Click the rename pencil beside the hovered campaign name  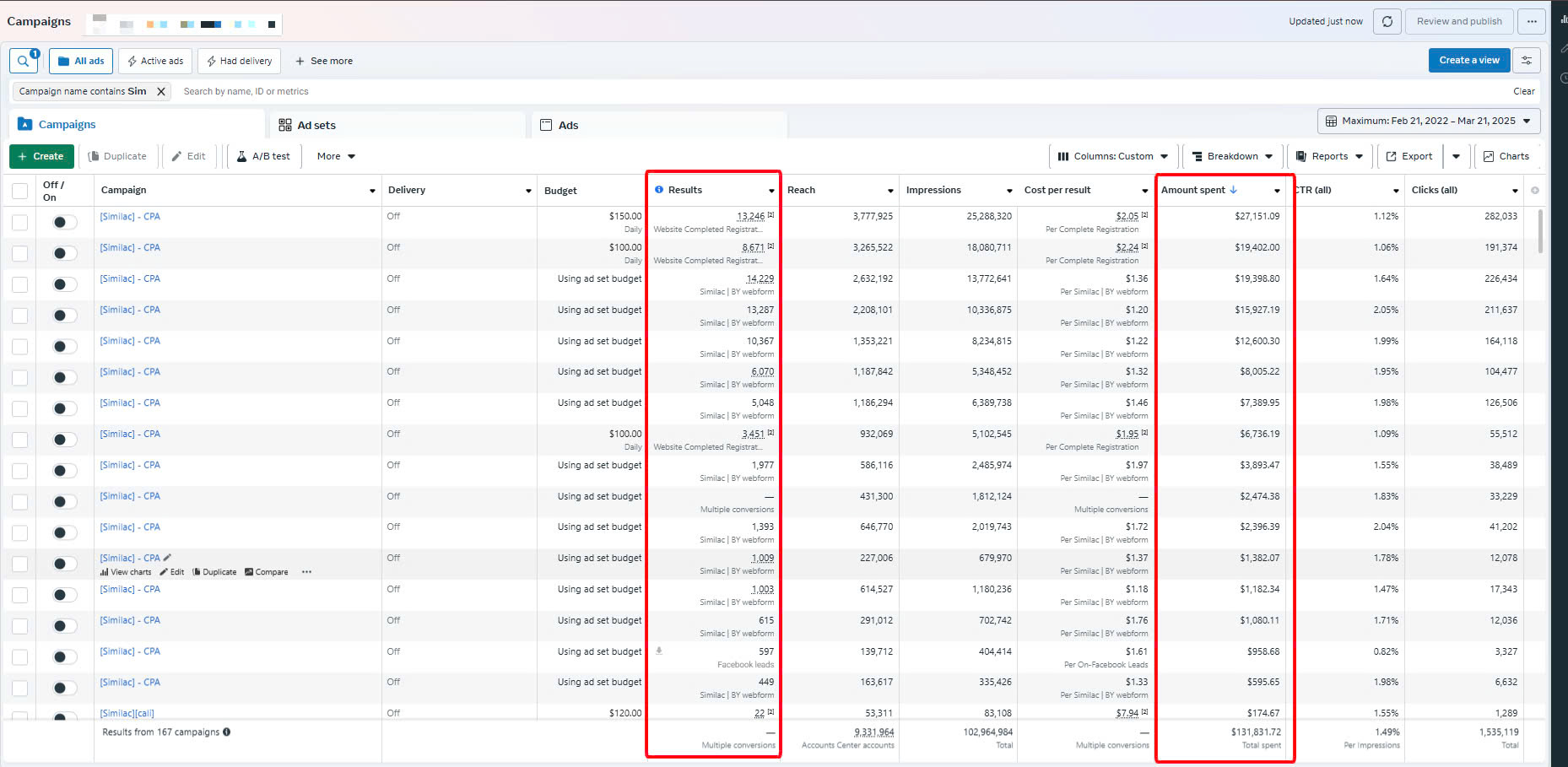coord(167,558)
